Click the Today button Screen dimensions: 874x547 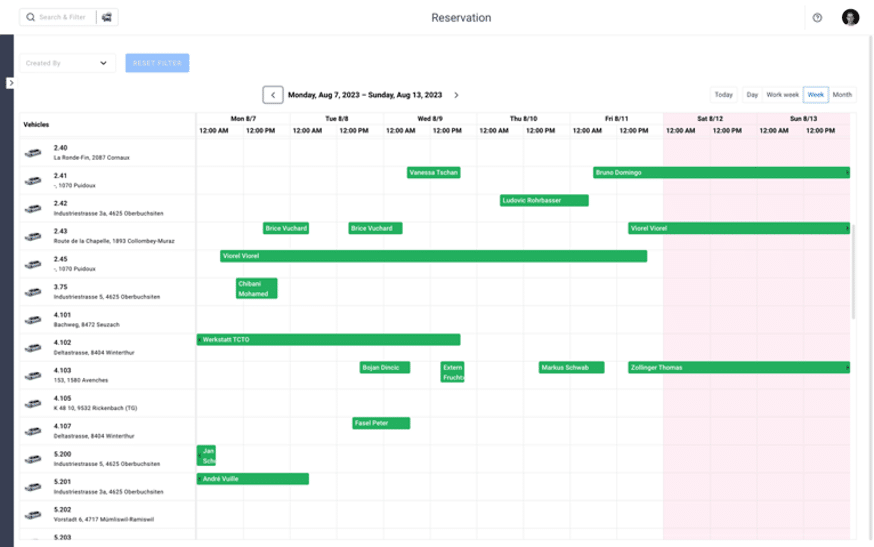(723, 95)
